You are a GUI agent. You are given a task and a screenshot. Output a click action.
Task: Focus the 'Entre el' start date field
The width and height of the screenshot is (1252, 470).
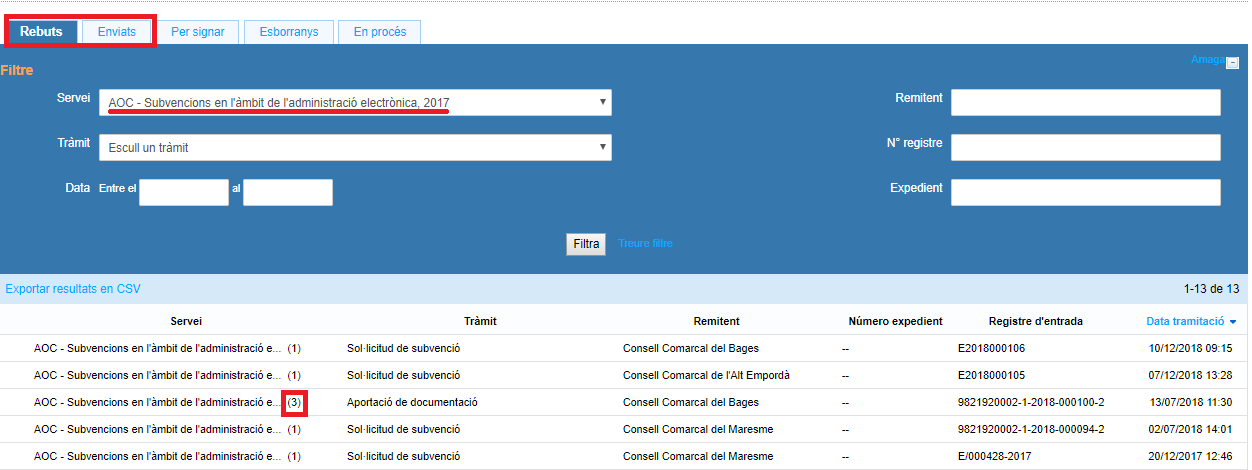pyautogui.click(x=183, y=192)
